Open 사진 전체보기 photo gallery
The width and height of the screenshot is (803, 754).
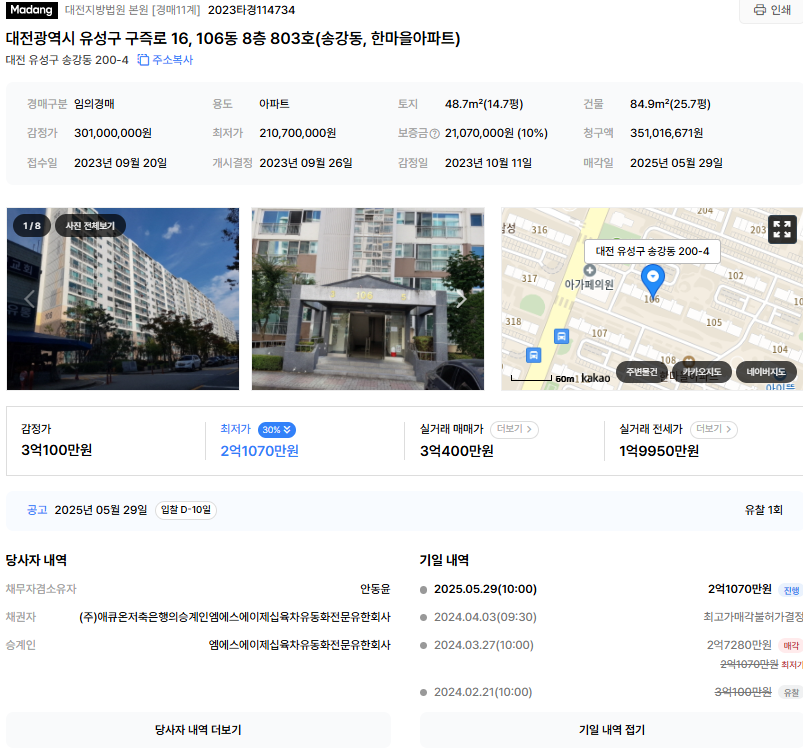(90, 226)
